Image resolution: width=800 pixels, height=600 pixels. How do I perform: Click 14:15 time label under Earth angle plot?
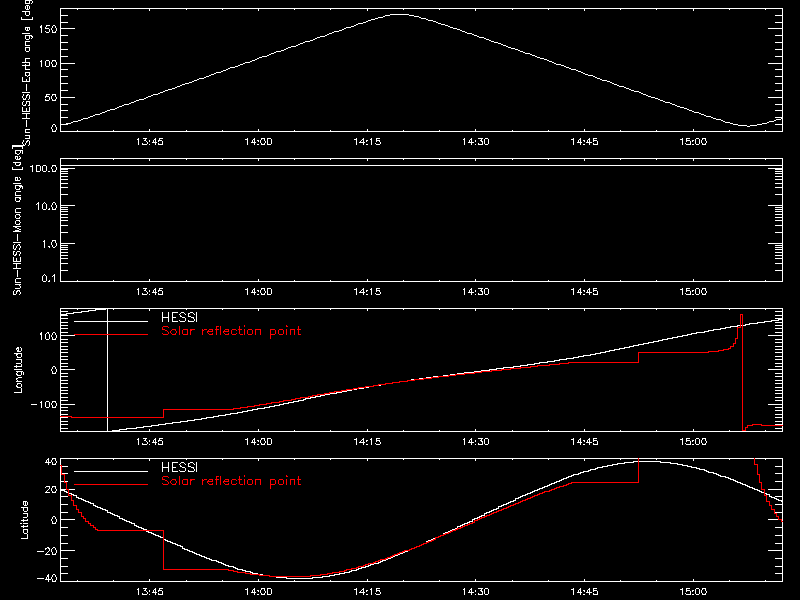point(367,142)
